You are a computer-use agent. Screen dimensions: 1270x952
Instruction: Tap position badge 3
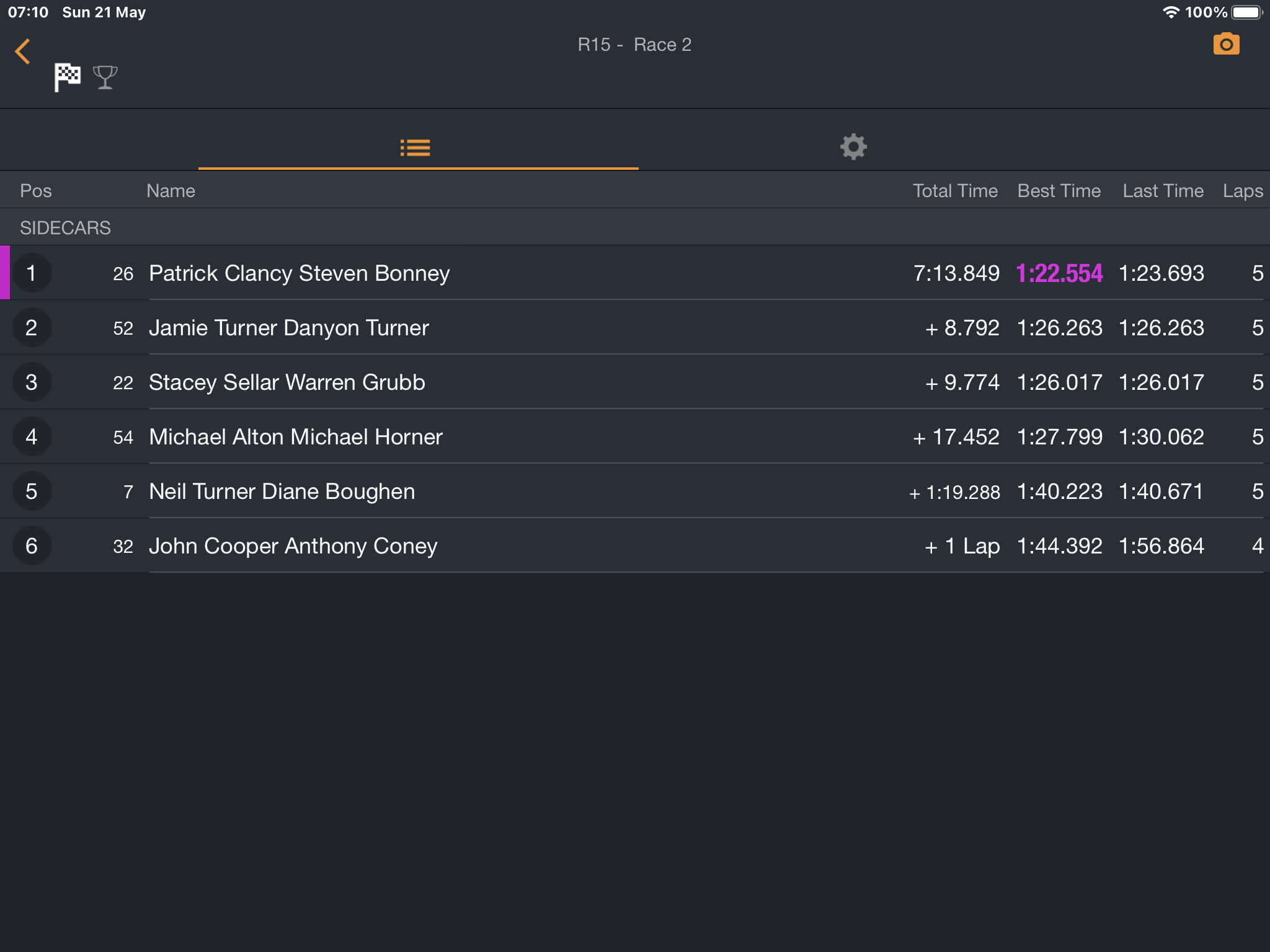click(32, 382)
